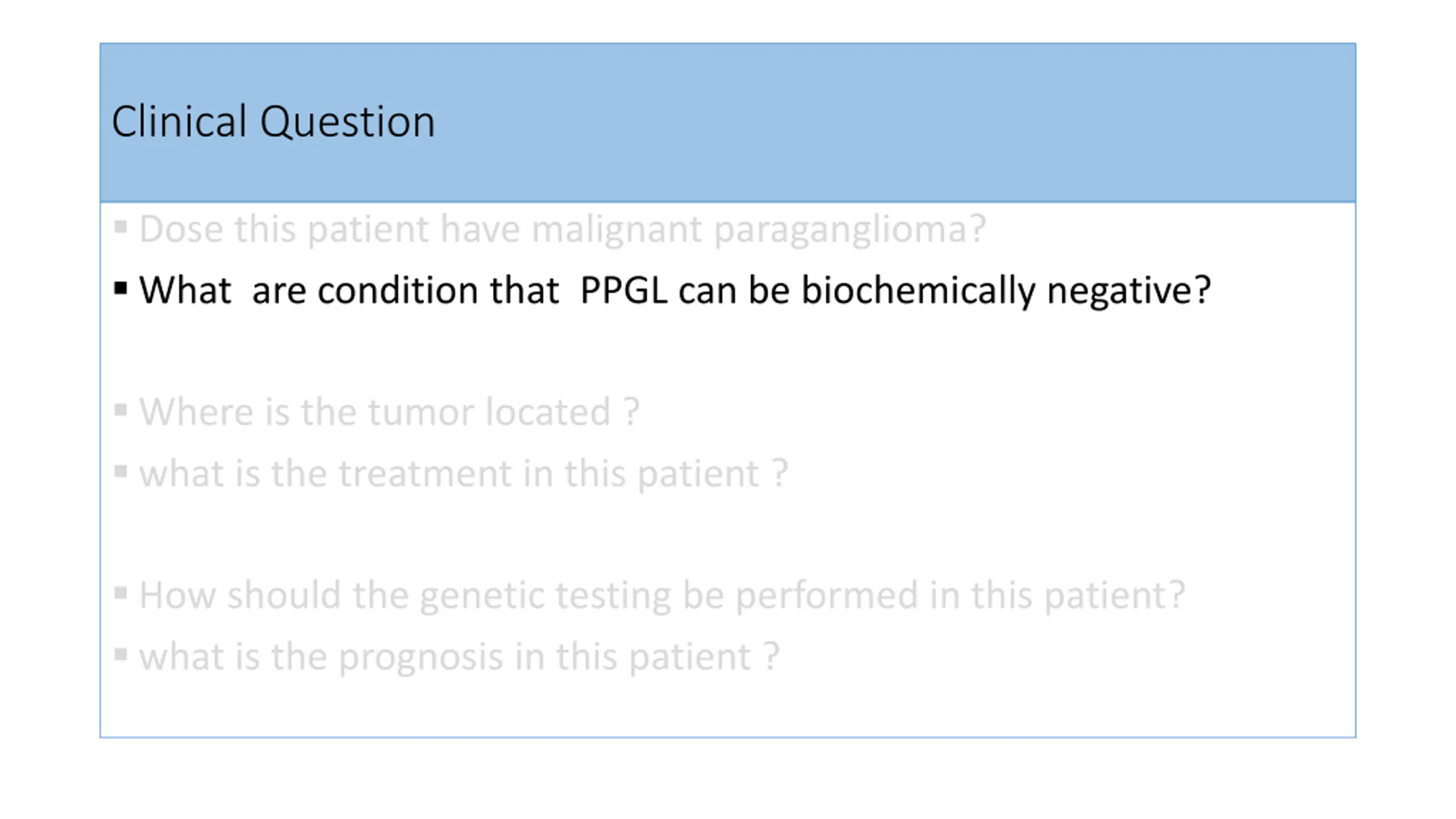Click the question about genetic testing being performed
This screenshot has width=1456, height=819.
[x=662, y=597]
